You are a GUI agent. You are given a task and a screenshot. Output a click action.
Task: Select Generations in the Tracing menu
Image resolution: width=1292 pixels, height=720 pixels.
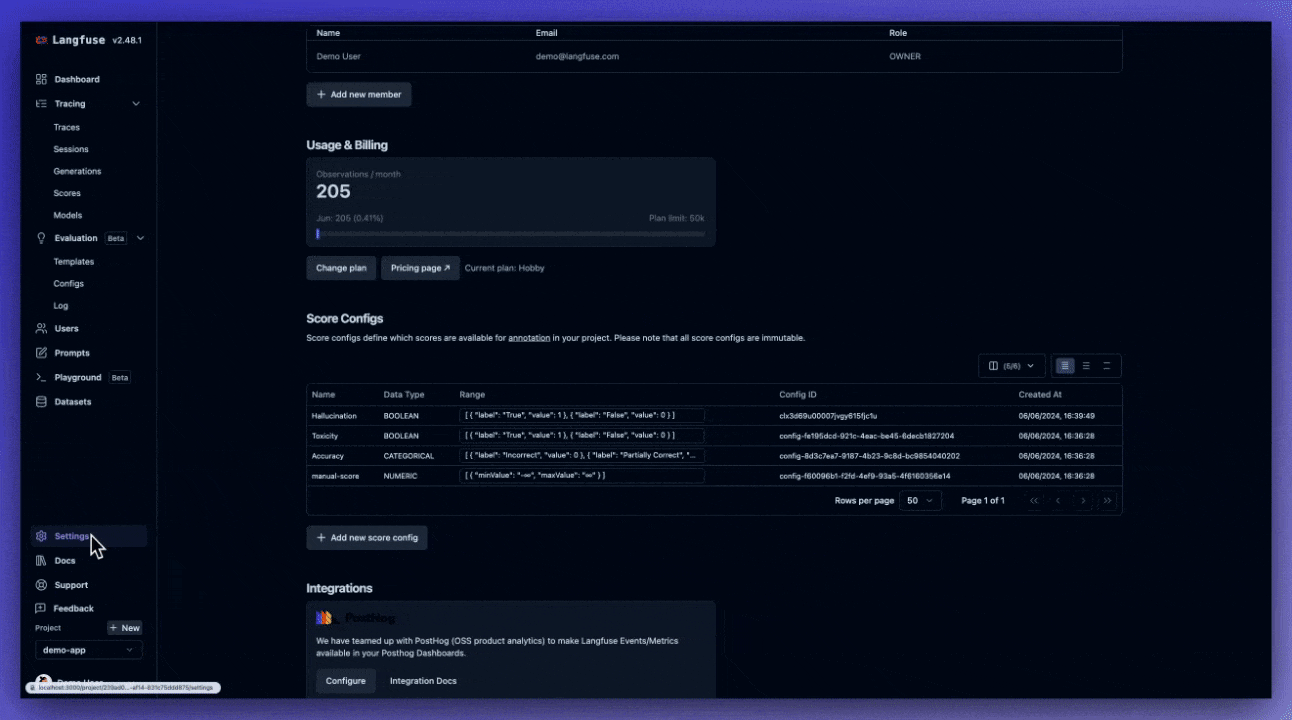click(77, 171)
